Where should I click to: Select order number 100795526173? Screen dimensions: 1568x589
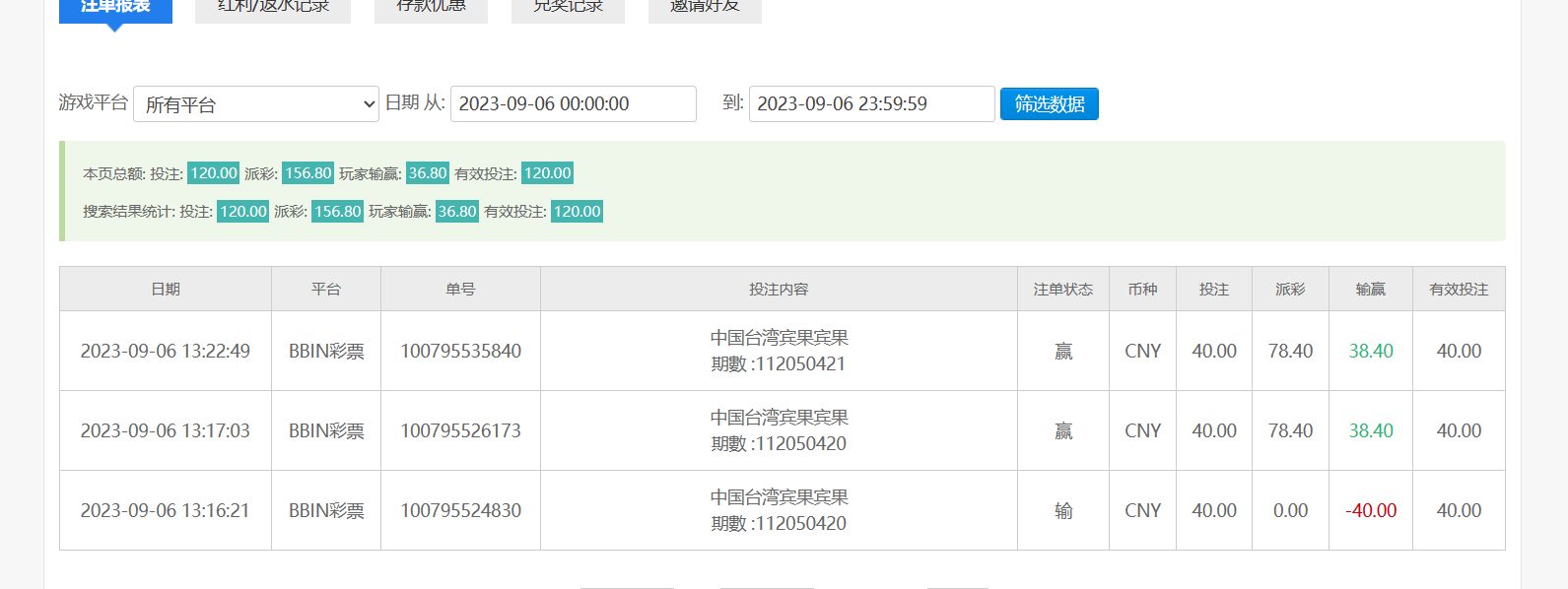coord(460,431)
